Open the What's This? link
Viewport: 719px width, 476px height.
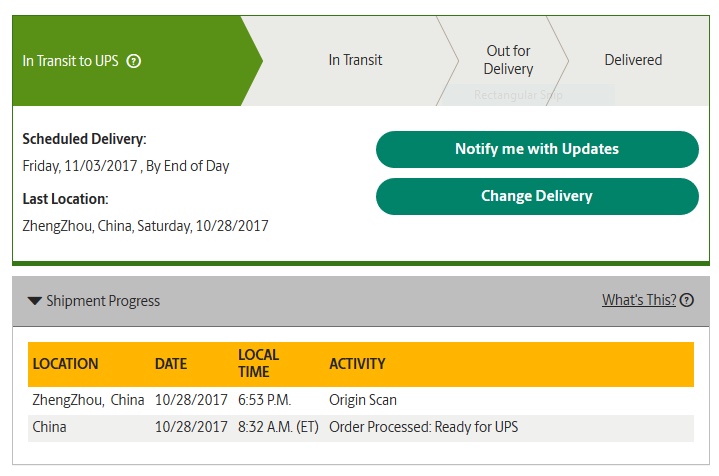[x=639, y=300]
